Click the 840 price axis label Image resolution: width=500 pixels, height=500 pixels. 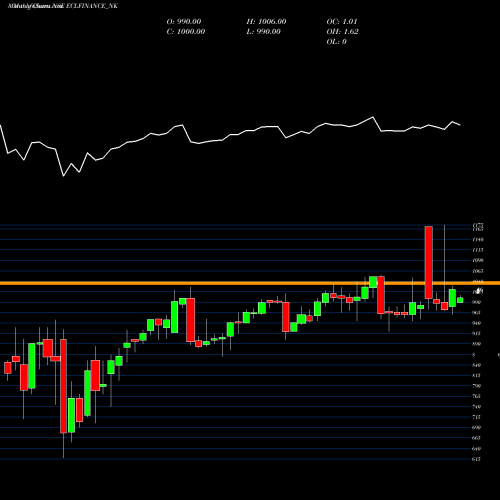click(x=477, y=365)
